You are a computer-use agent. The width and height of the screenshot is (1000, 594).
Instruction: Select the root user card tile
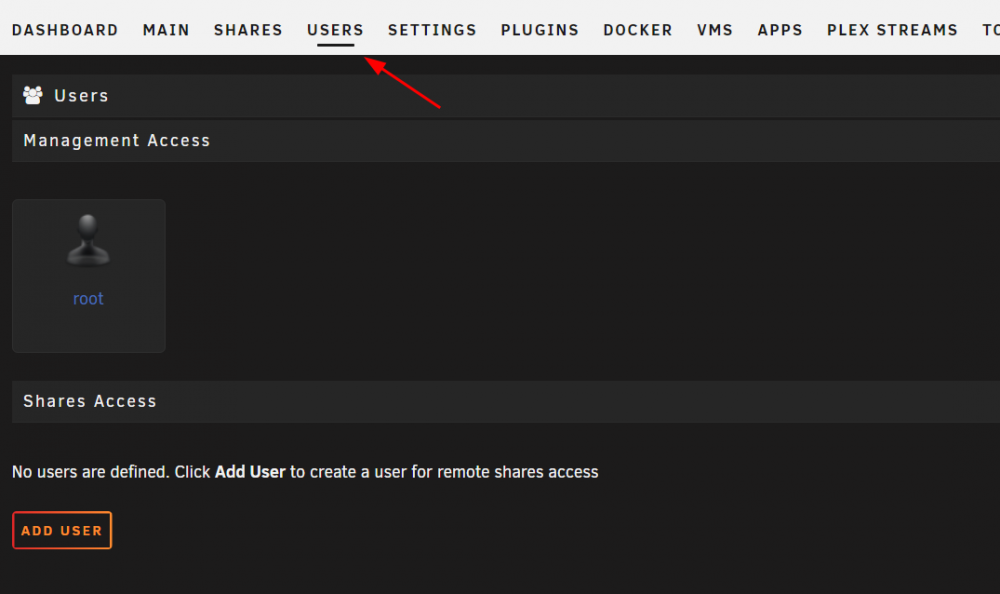click(89, 276)
